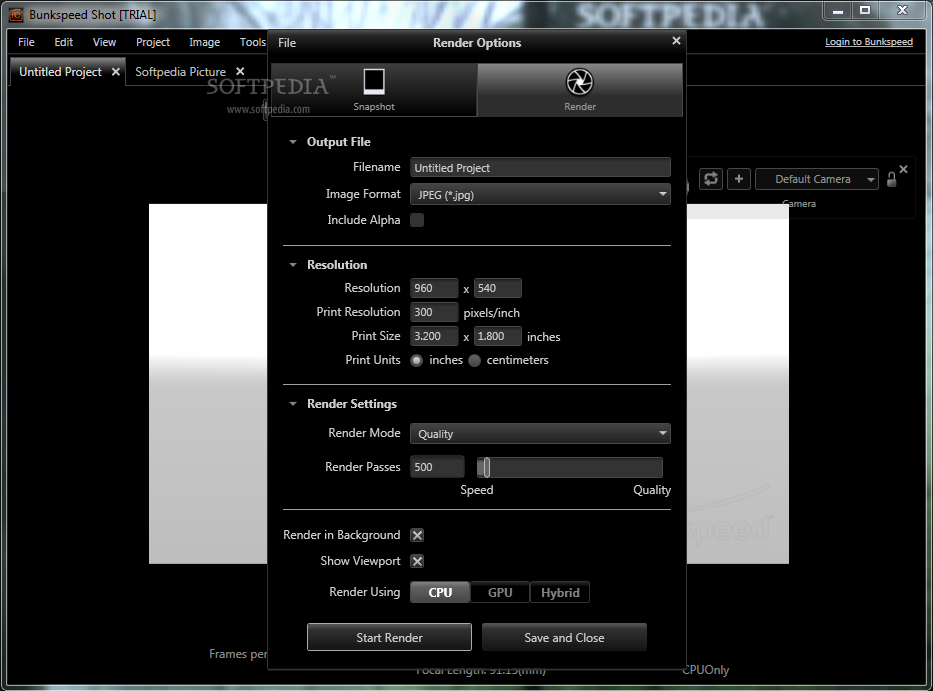This screenshot has width=933, height=691.
Task: Open the Render Mode dropdown
Action: pos(540,434)
